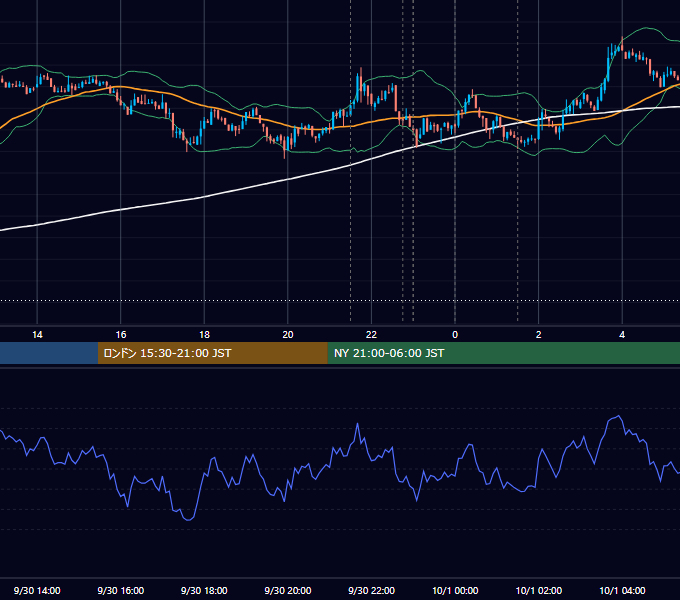Select the 0 hour label on price chart
This screenshot has width=680, height=600.
455,335
